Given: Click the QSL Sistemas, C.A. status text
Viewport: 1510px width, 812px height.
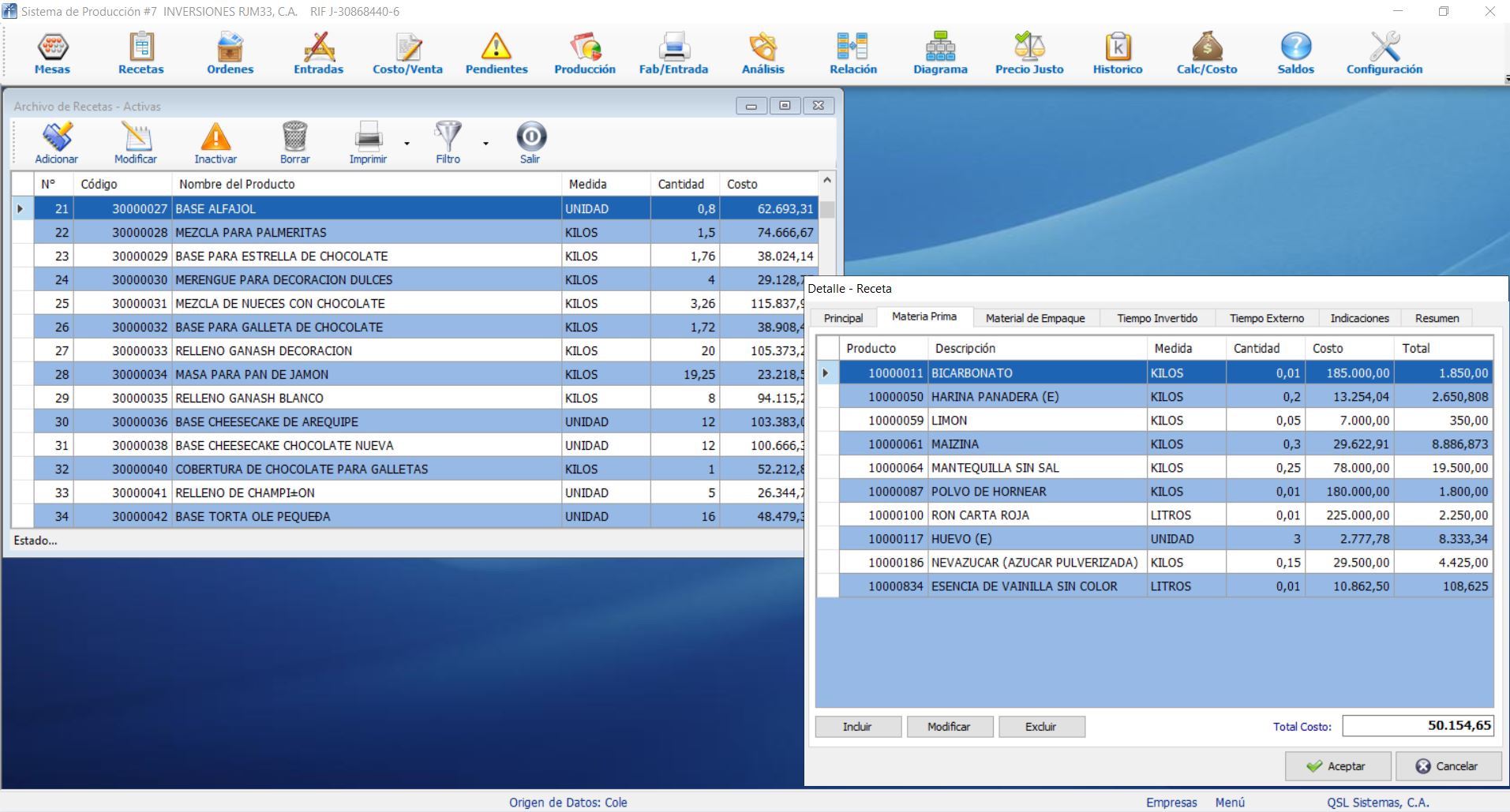Looking at the screenshot, I should tap(1378, 803).
